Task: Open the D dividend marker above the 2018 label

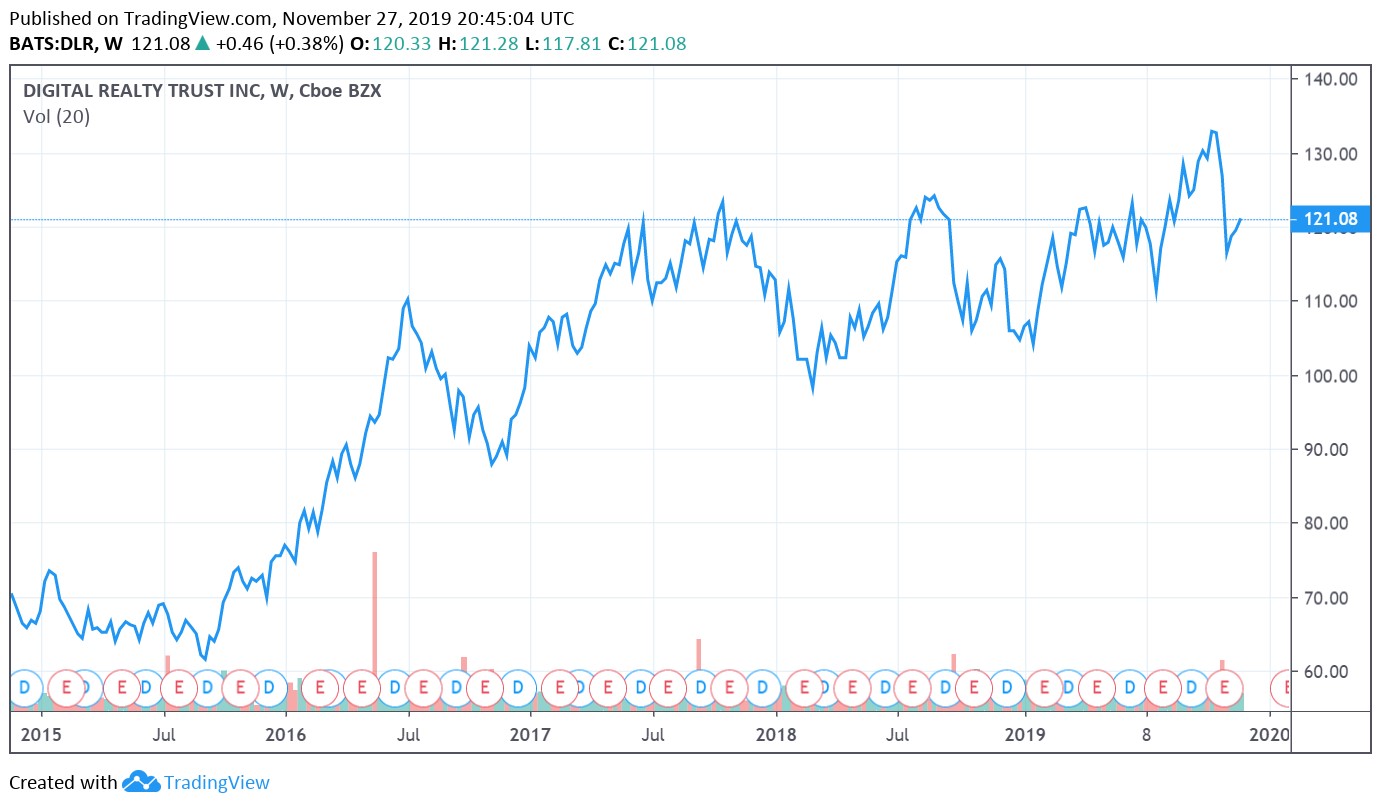Action: coord(762,688)
